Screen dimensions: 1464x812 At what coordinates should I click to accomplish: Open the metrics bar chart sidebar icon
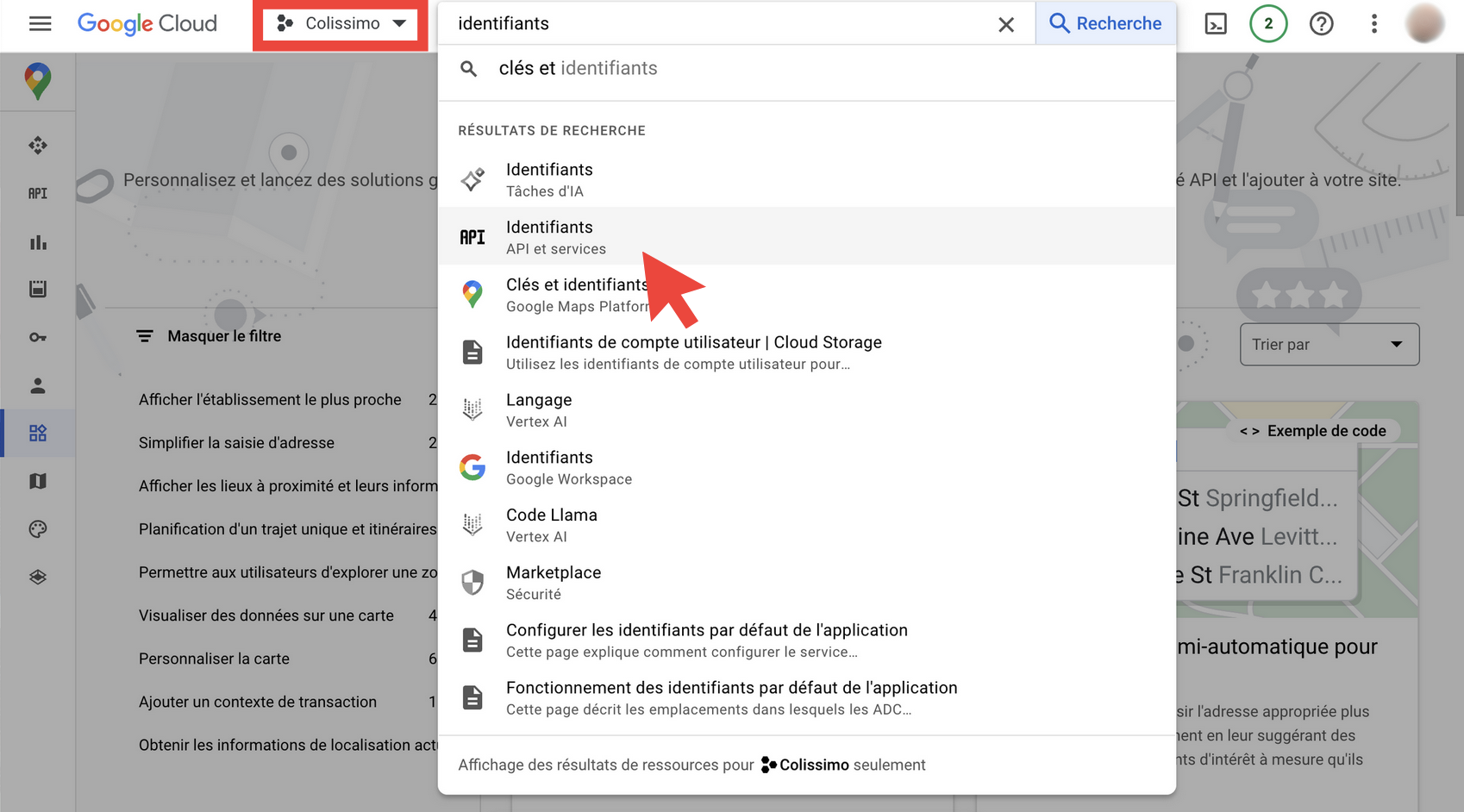[38, 241]
